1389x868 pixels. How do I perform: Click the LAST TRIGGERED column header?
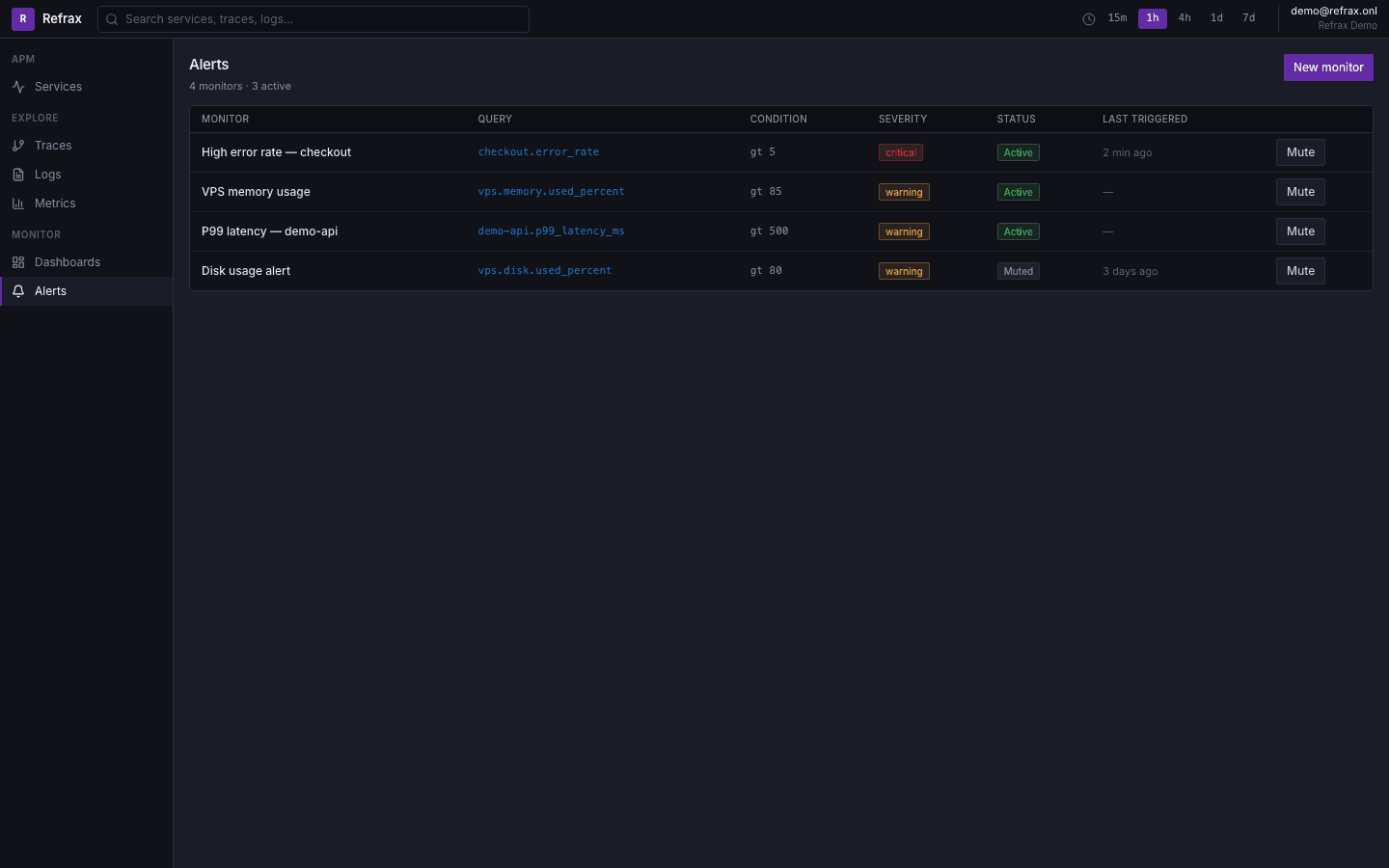[x=1145, y=120]
